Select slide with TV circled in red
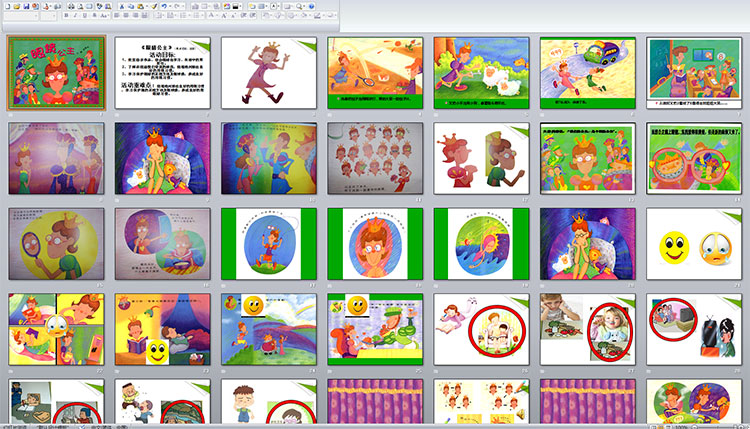This screenshot has width=750, height=429. click(x=694, y=330)
